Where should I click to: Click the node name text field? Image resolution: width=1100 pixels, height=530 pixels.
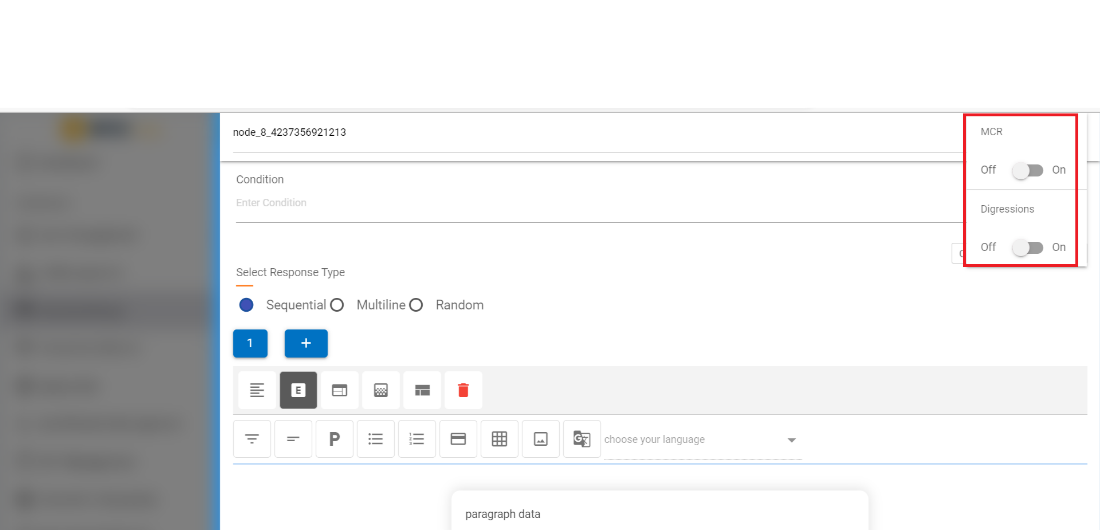tap(590, 132)
